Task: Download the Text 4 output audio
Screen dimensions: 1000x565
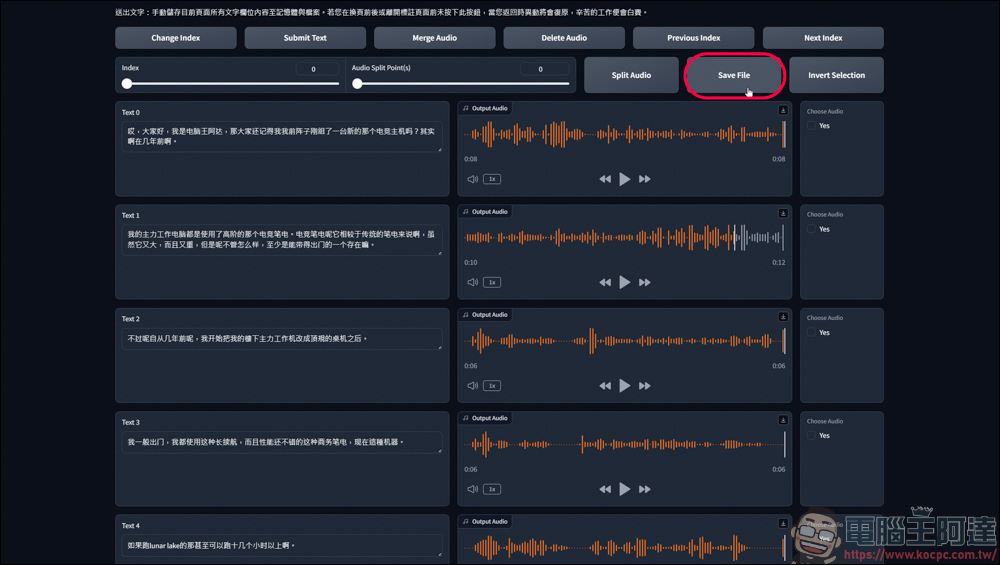Action: pyautogui.click(x=783, y=523)
